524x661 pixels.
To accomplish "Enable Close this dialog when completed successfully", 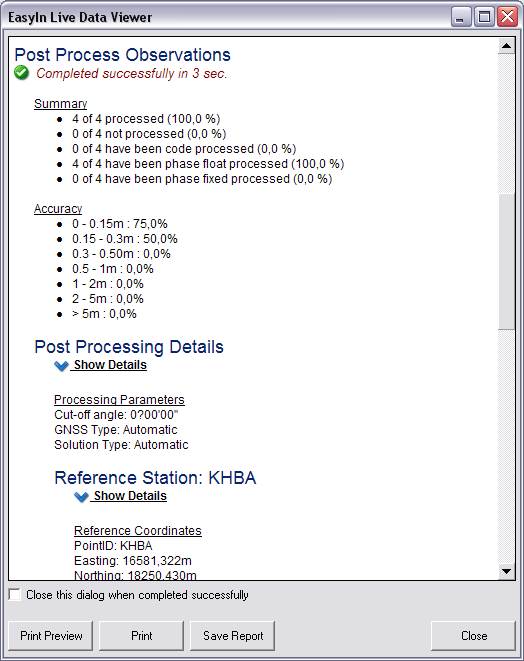I will [15, 594].
